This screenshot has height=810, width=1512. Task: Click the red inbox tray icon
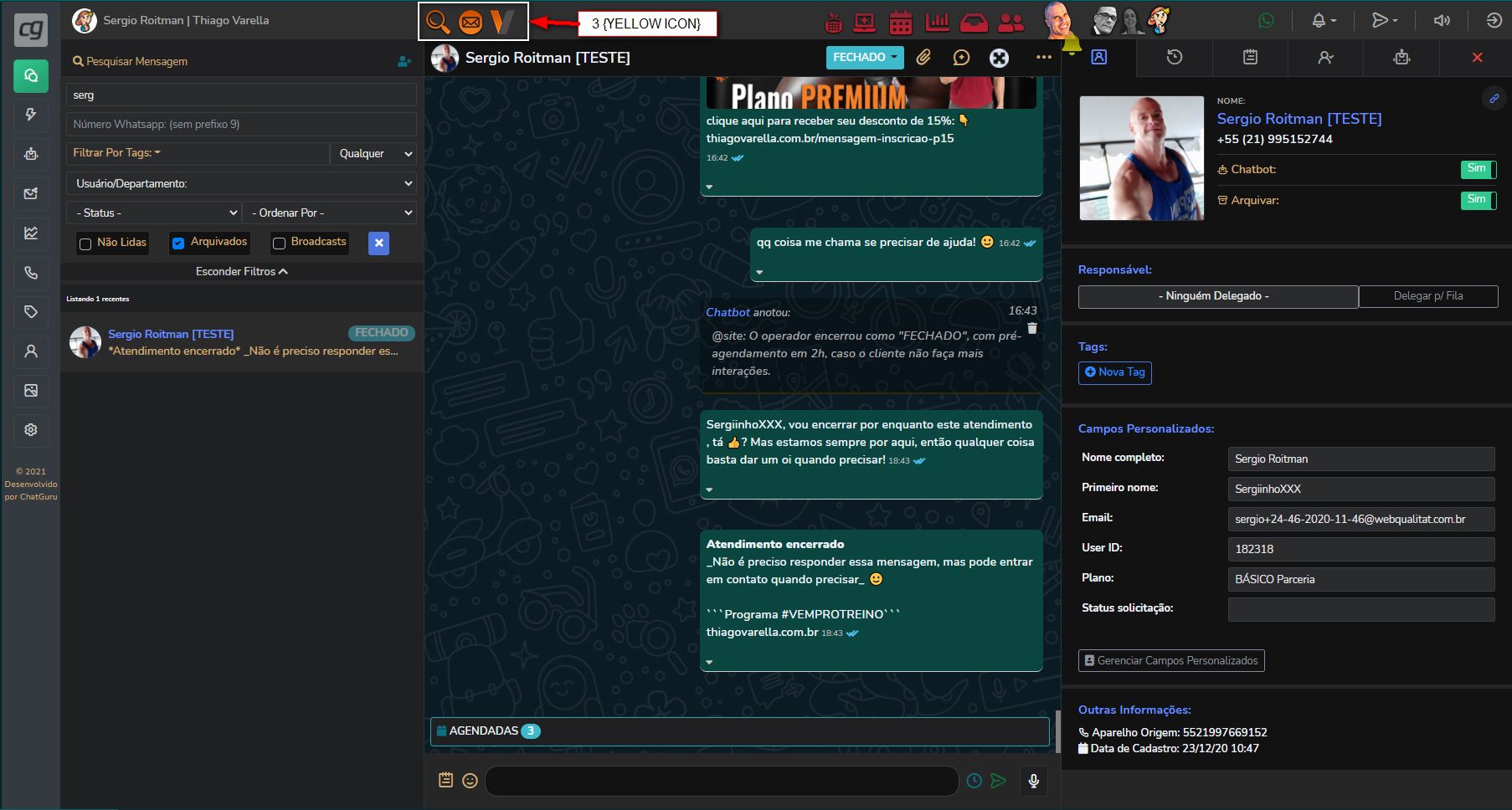[974, 23]
